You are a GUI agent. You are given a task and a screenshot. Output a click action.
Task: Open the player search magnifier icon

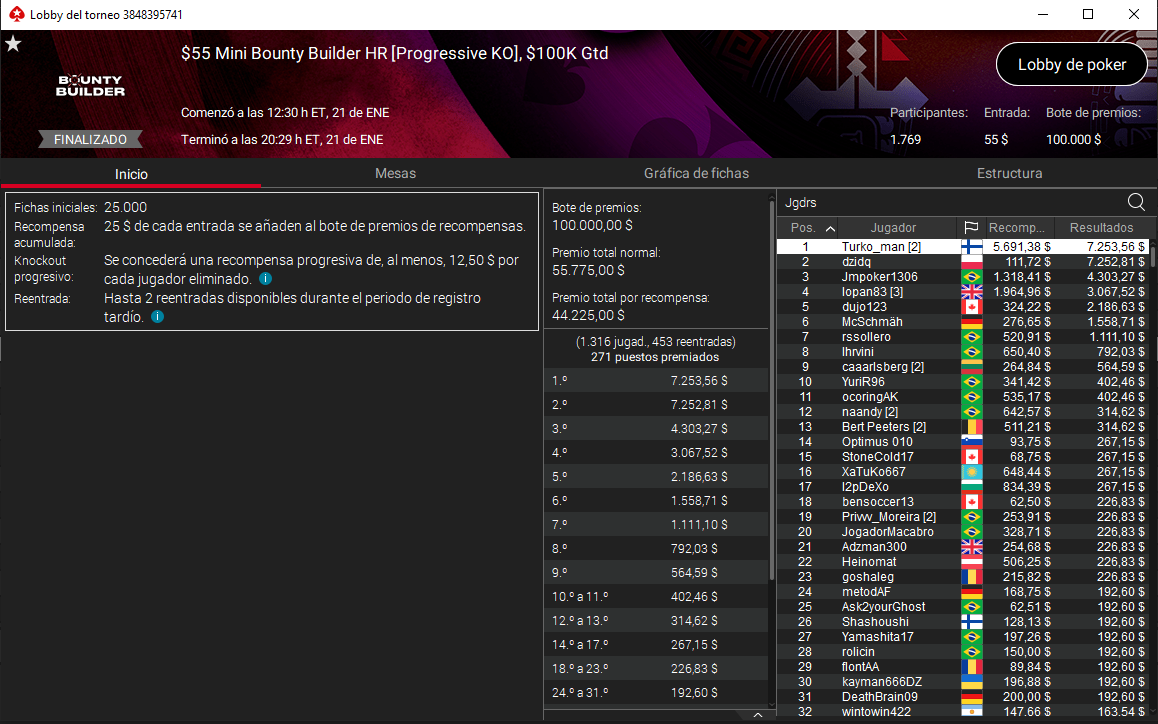tap(1136, 202)
